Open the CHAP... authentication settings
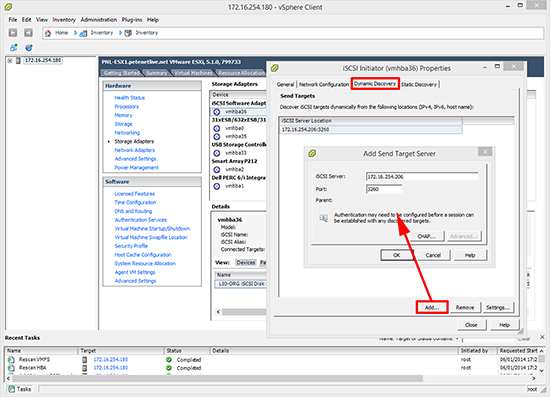 [x=426, y=236]
